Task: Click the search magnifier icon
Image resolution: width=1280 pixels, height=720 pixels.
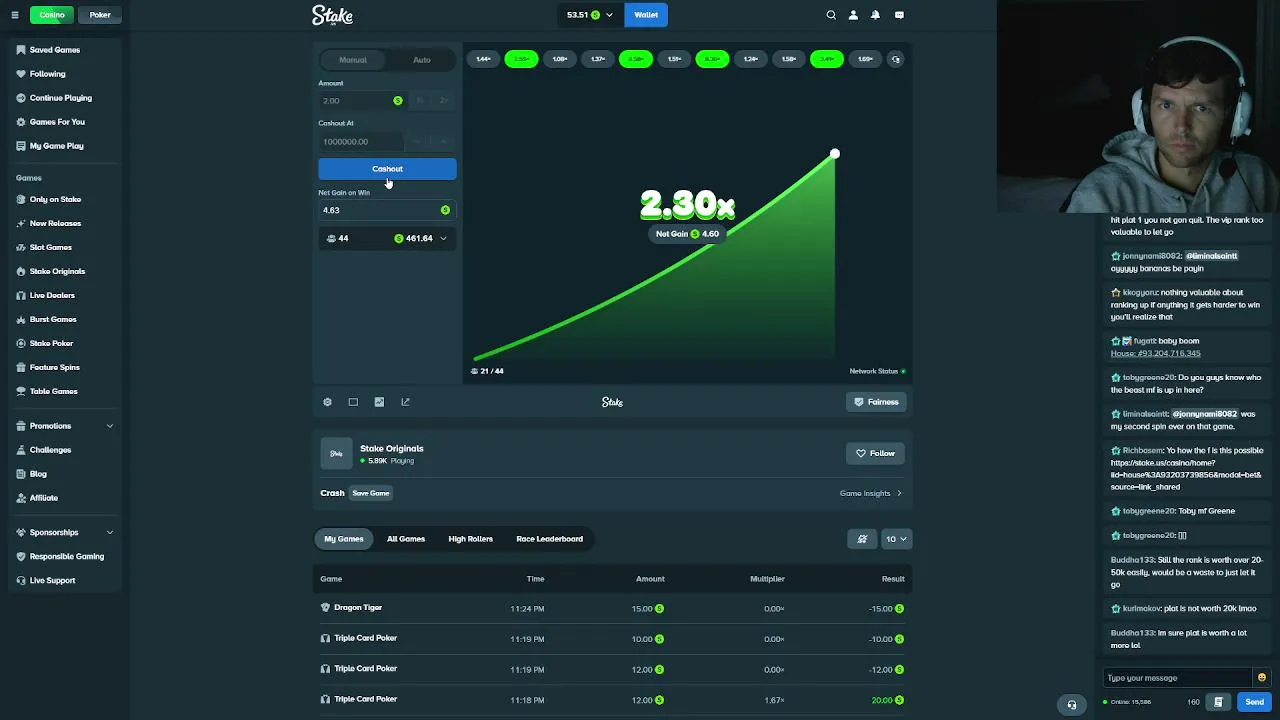Action: 831,15
